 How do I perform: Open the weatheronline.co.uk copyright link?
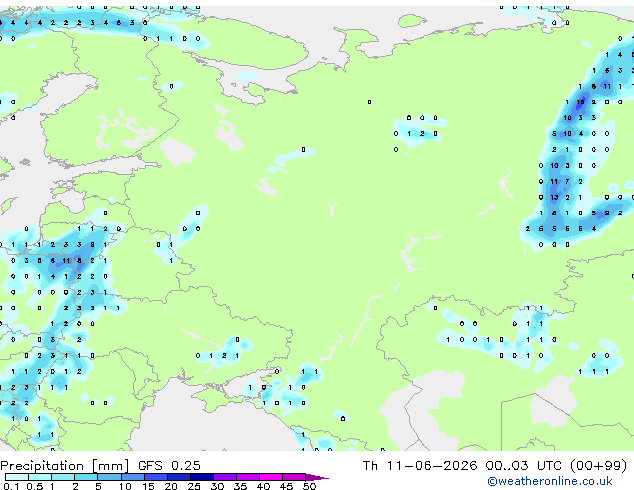tap(549, 481)
